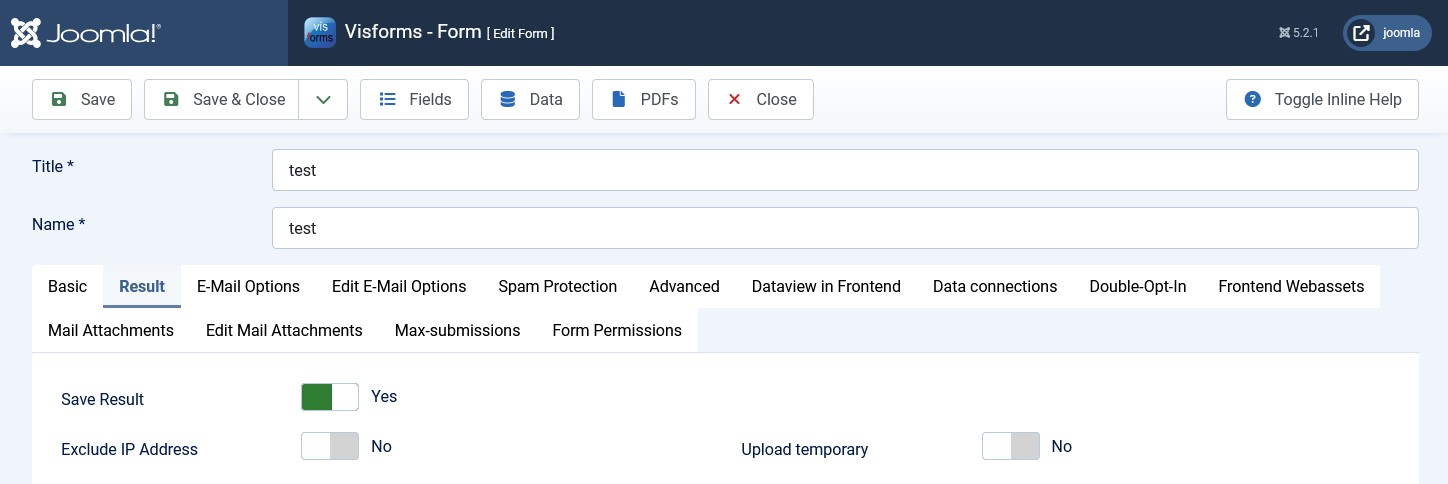Click the Visforms app icon

(320, 32)
